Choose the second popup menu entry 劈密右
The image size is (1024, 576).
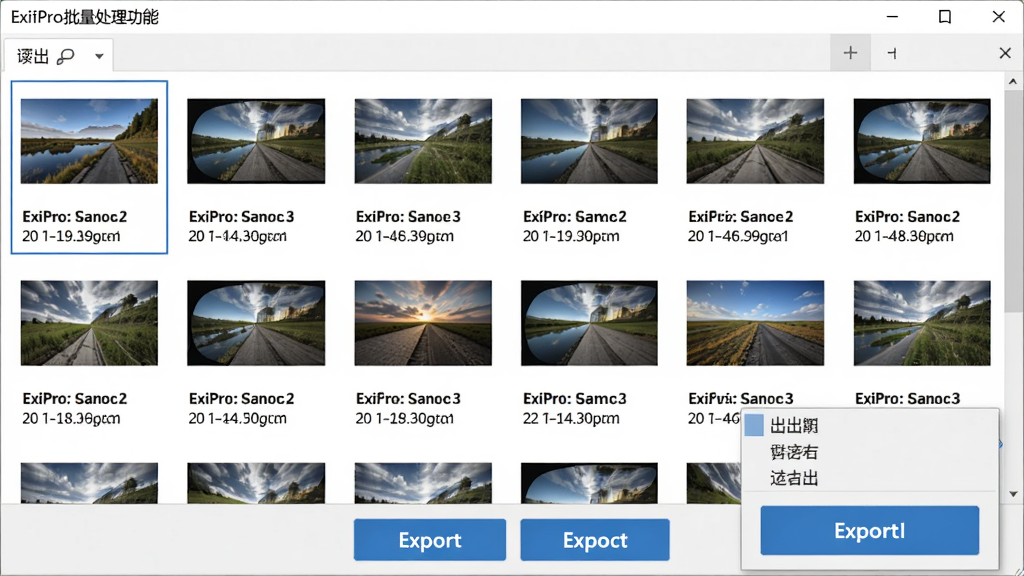870,452
